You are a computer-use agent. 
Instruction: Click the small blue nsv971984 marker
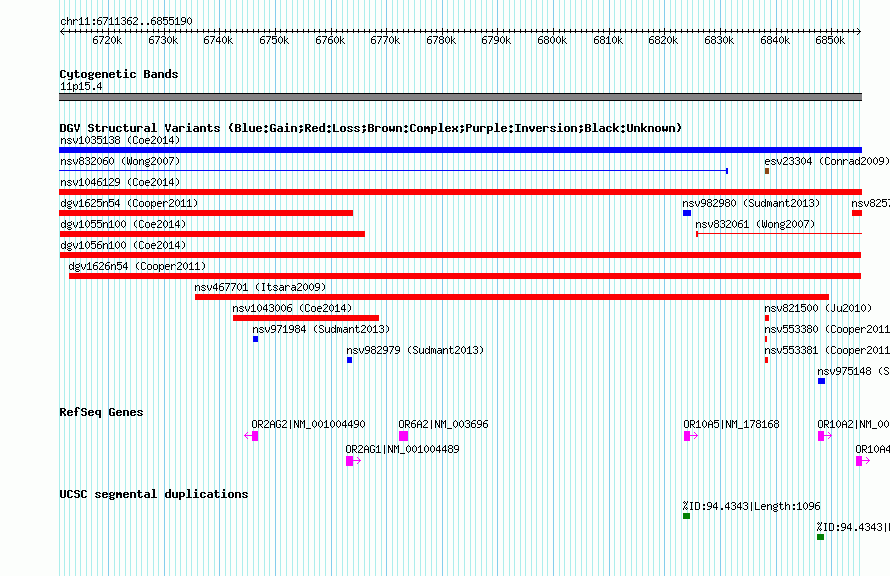pos(255,339)
